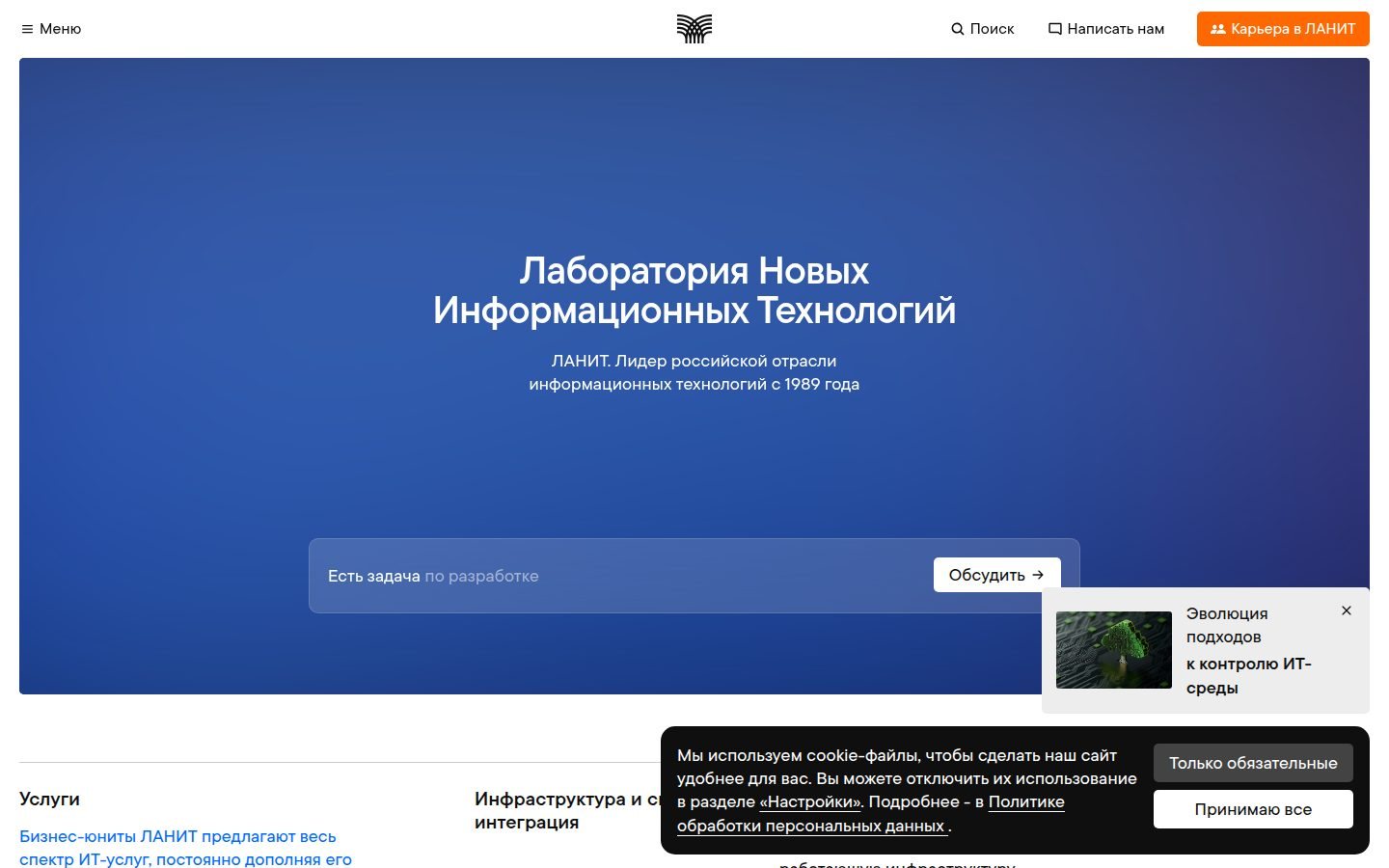Choose Только обязательные cookies
The image size is (1389, 868).
1253,763
